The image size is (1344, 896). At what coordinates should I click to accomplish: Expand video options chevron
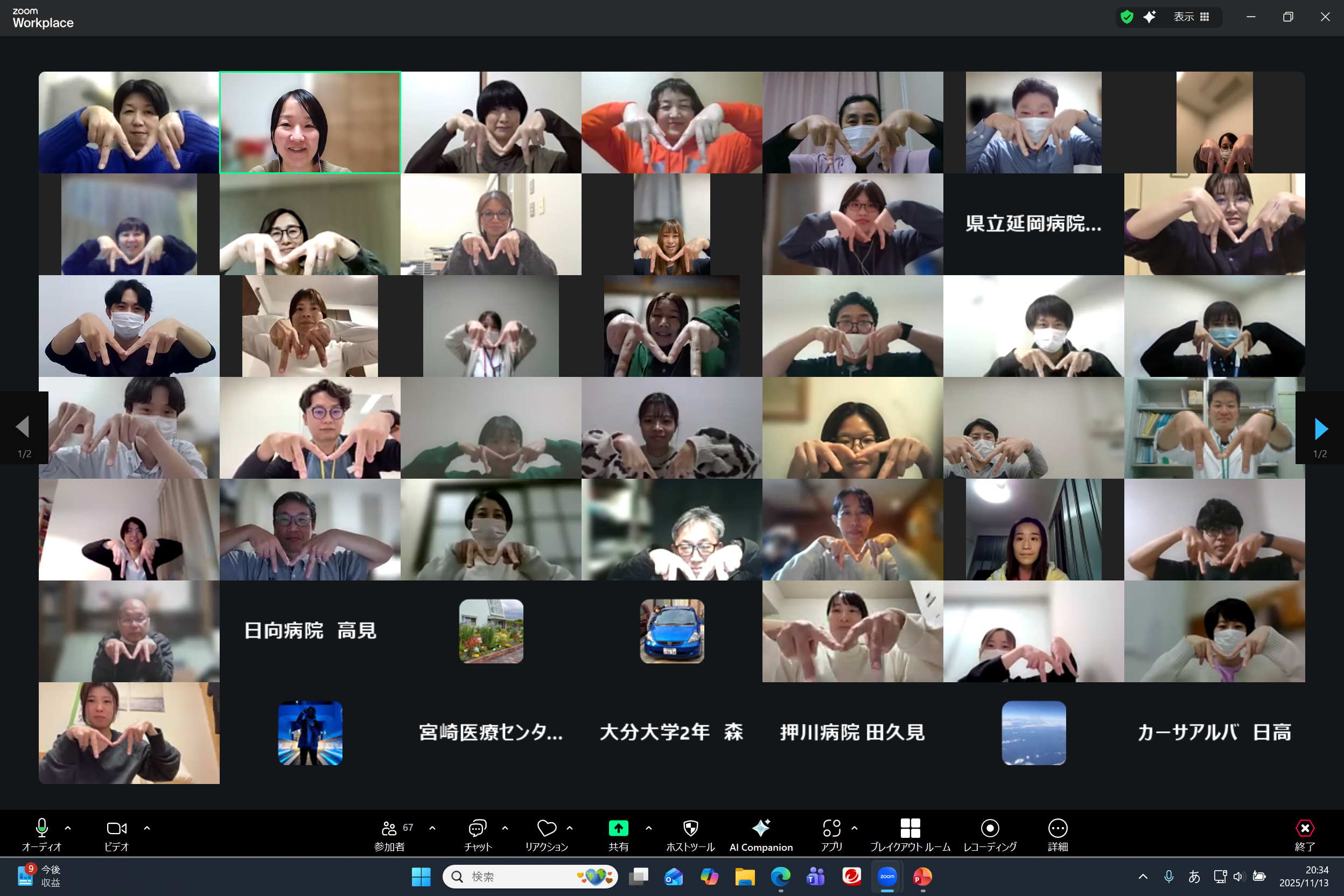click(147, 828)
